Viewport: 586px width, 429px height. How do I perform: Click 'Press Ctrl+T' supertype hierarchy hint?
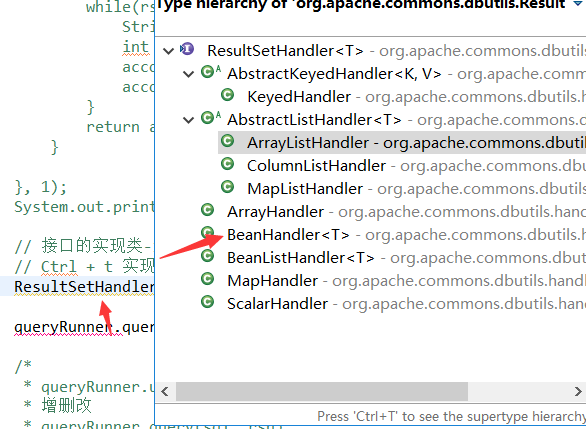point(451,416)
